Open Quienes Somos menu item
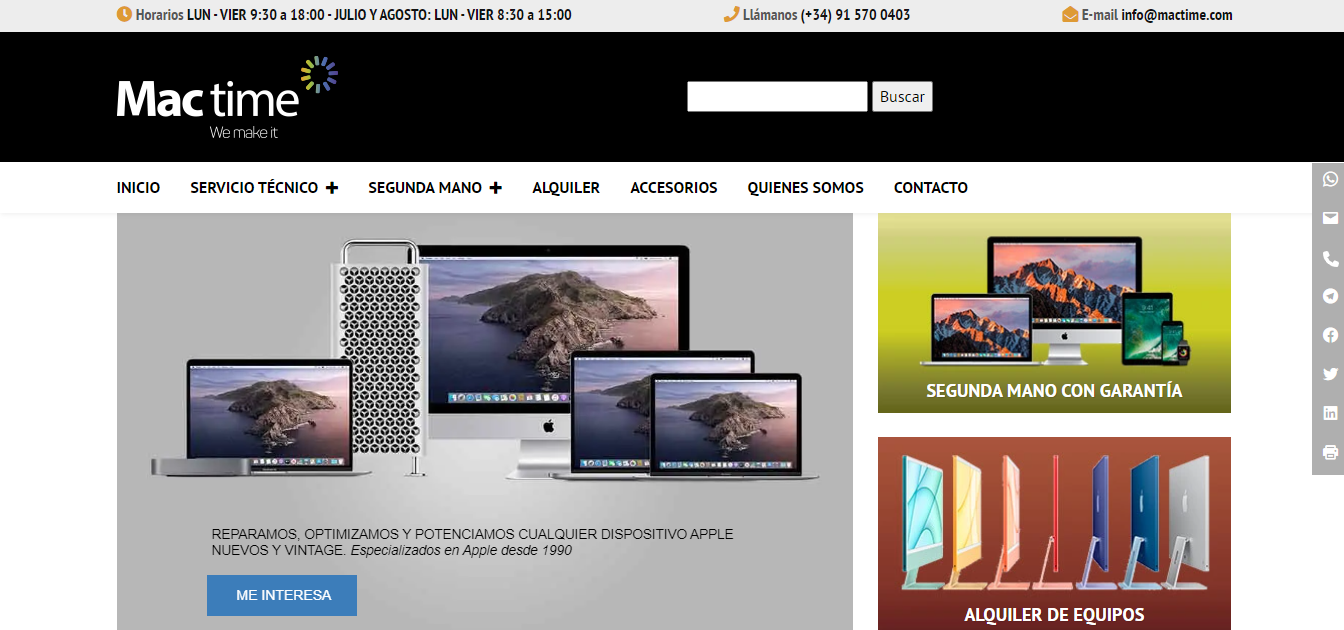Image resolution: width=1344 pixels, height=630 pixels. (x=806, y=188)
